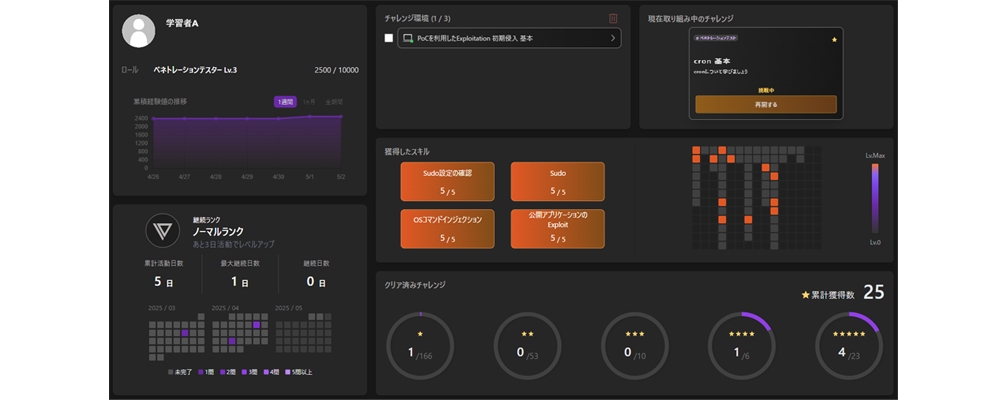Select the 公開アプリケーションのExploit skill card
The image size is (1000, 400).
[x=557, y=228]
